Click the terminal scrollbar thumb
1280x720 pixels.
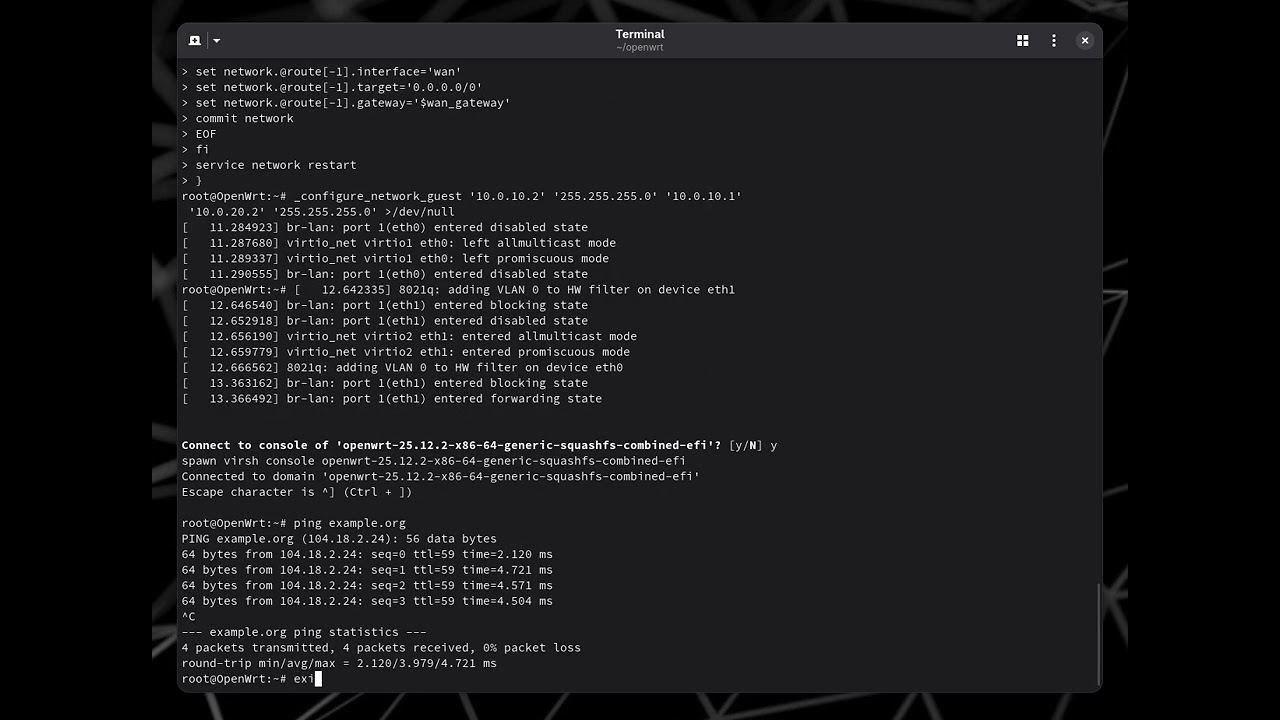click(x=1098, y=633)
